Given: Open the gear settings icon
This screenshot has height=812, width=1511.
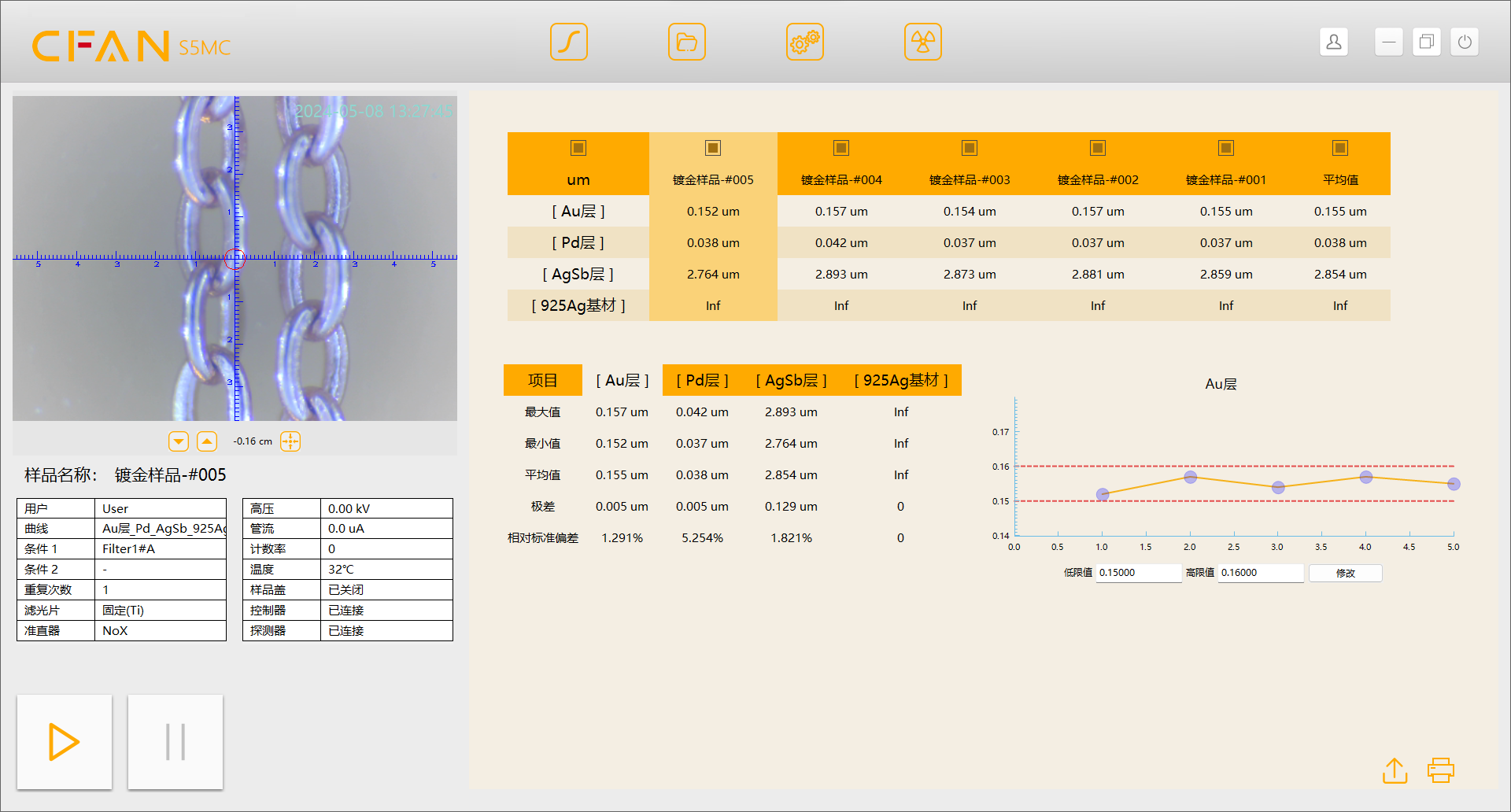Looking at the screenshot, I should [x=805, y=42].
